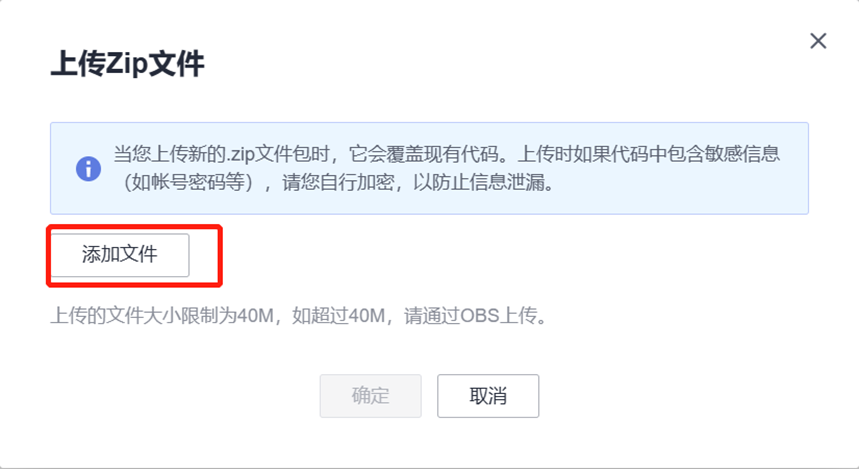Confirm the upload with the 确定 button
Image resolution: width=859 pixels, height=469 pixels.
click(x=370, y=396)
